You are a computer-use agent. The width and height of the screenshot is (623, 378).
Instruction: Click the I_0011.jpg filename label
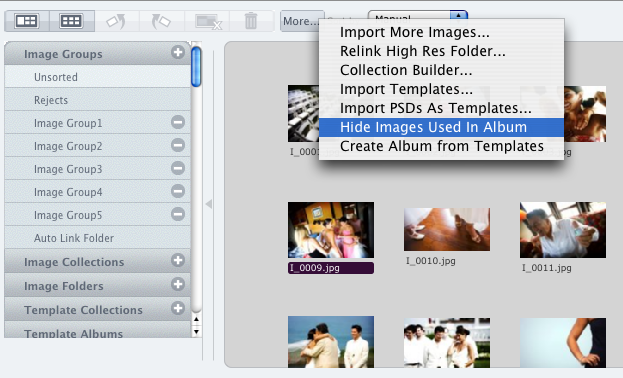pyautogui.click(x=547, y=268)
